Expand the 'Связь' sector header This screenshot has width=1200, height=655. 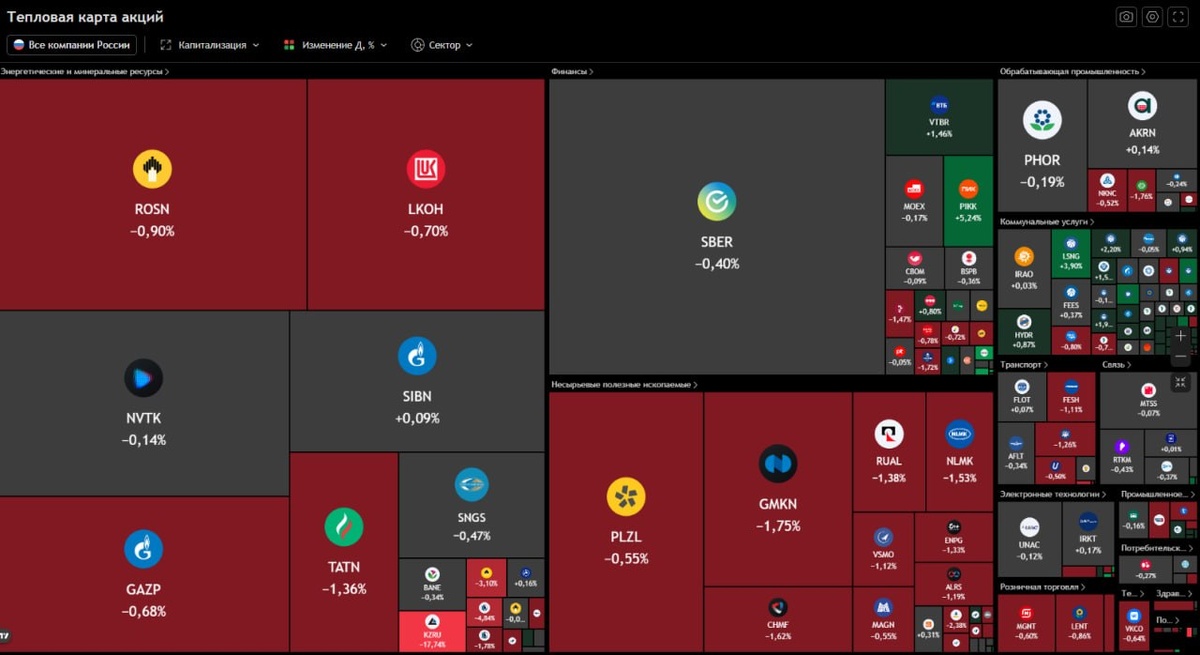point(1117,365)
